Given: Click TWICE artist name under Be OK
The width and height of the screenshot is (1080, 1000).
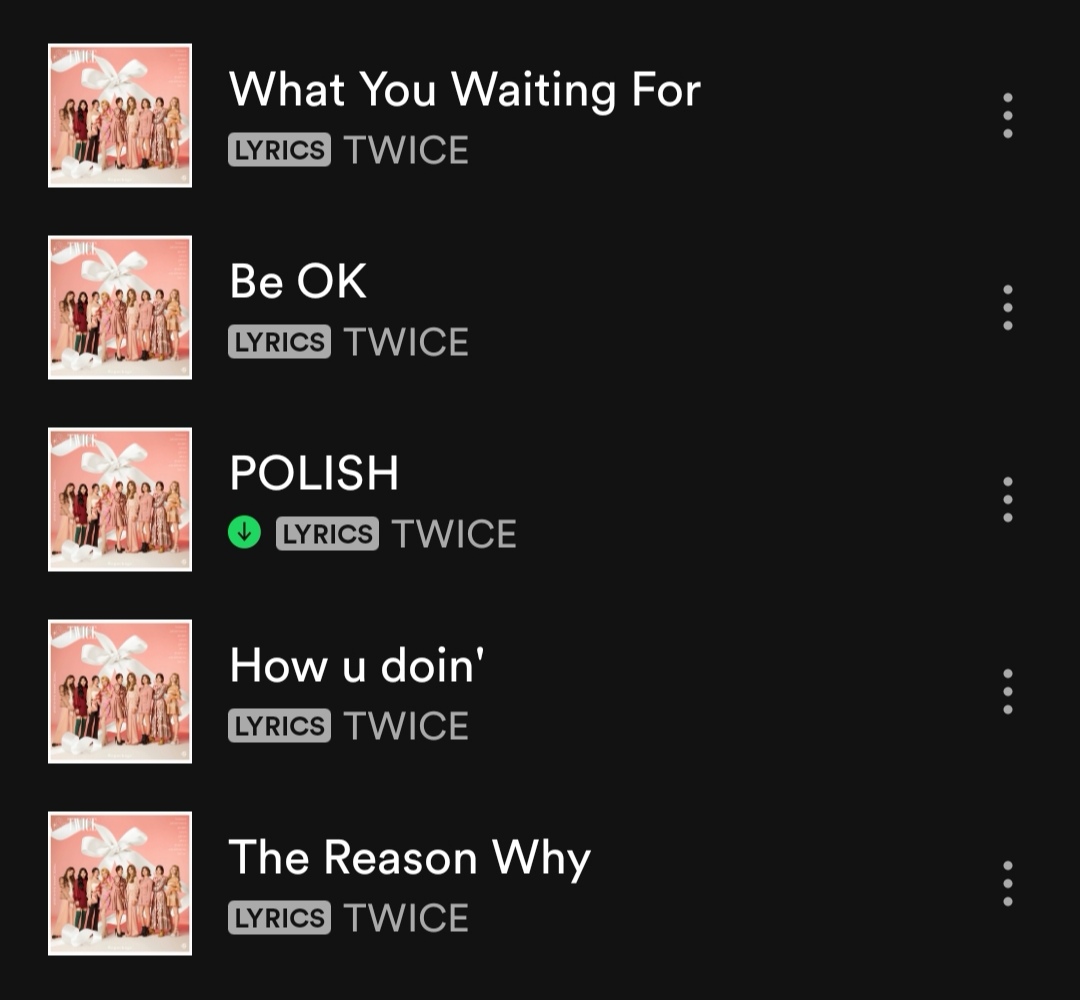Looking at the screenshot, I should pos(406,342).
